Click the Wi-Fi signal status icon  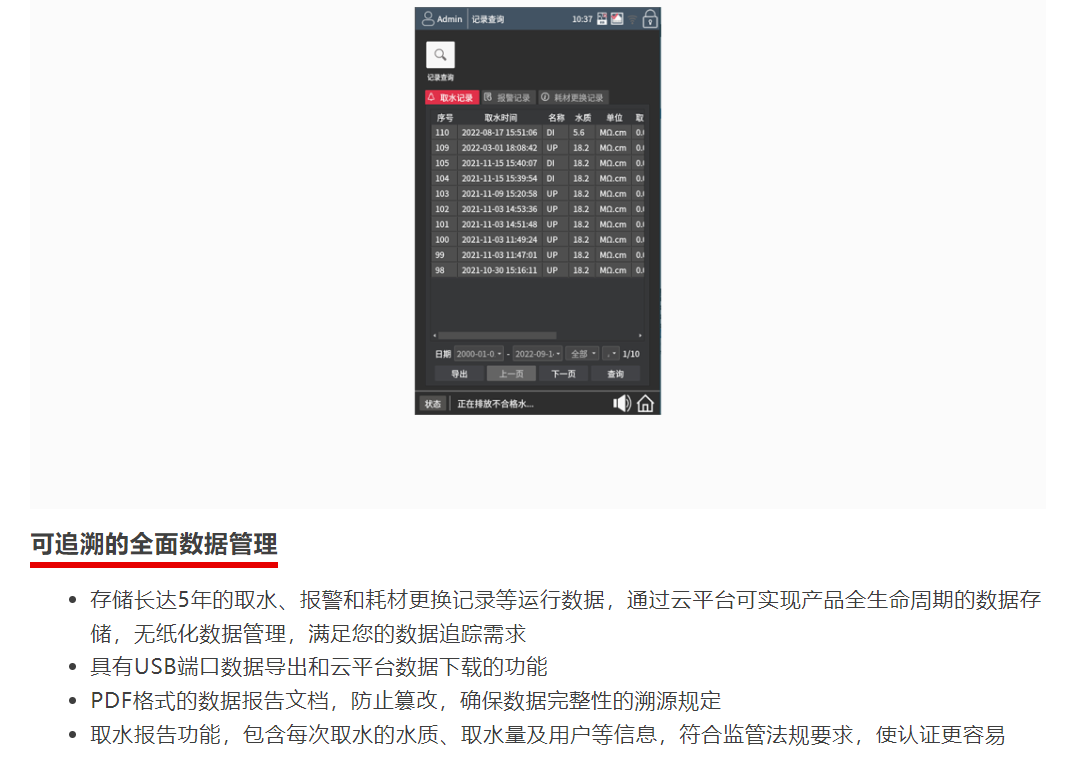(632, 20)
